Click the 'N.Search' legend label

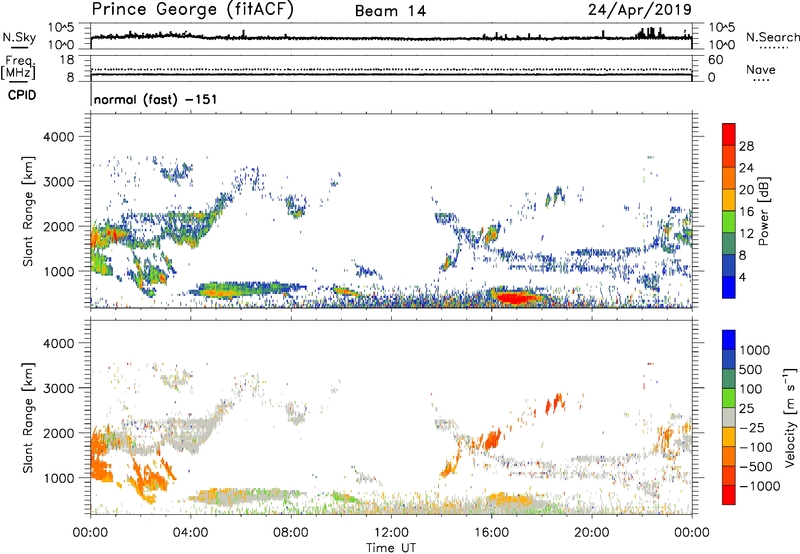pos(773,37)
